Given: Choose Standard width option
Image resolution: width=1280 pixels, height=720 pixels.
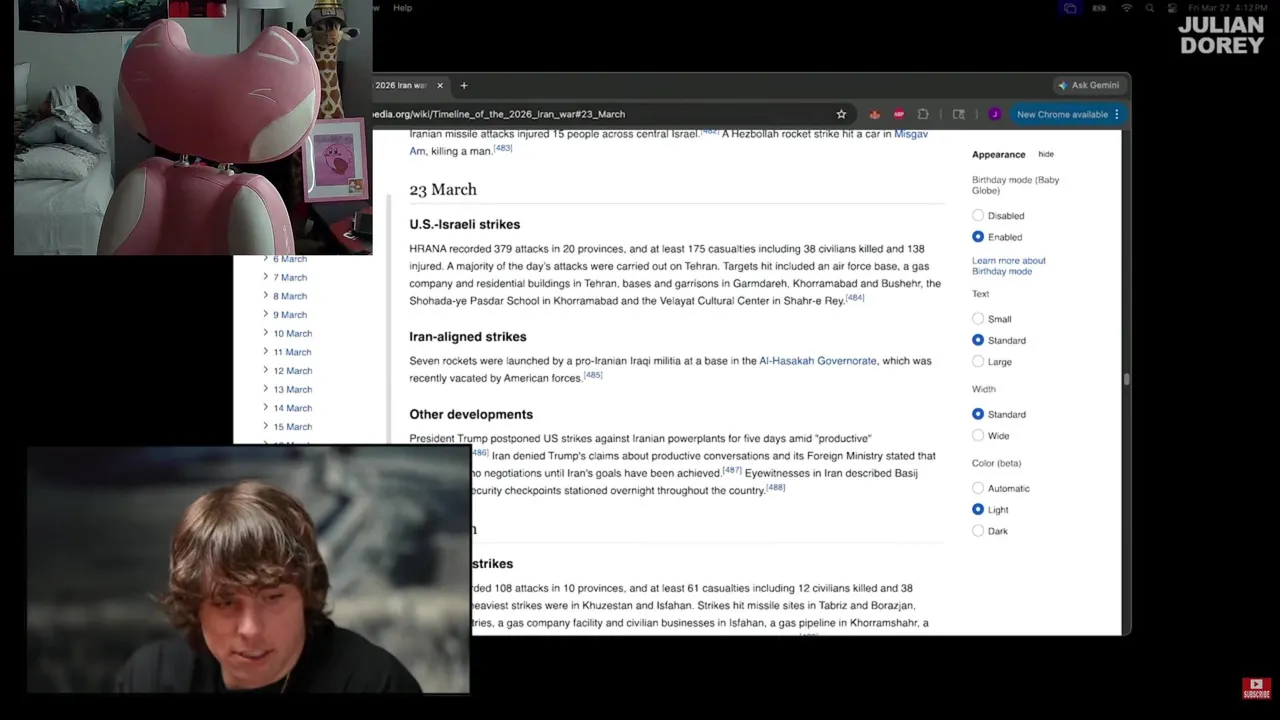Looking at the screenshot, I should 978,414.
